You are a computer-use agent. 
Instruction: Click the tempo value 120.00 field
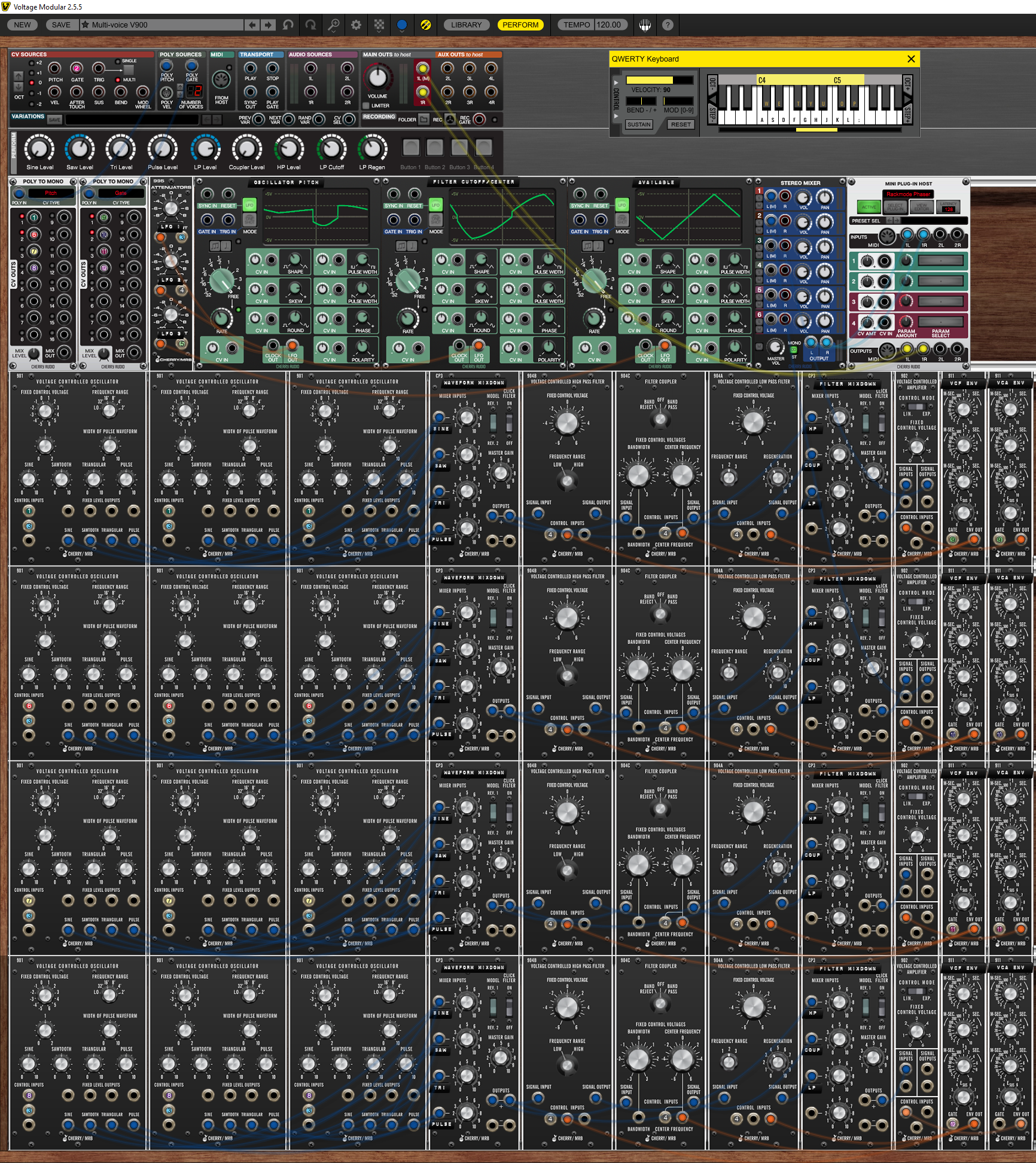click(611, 25)
